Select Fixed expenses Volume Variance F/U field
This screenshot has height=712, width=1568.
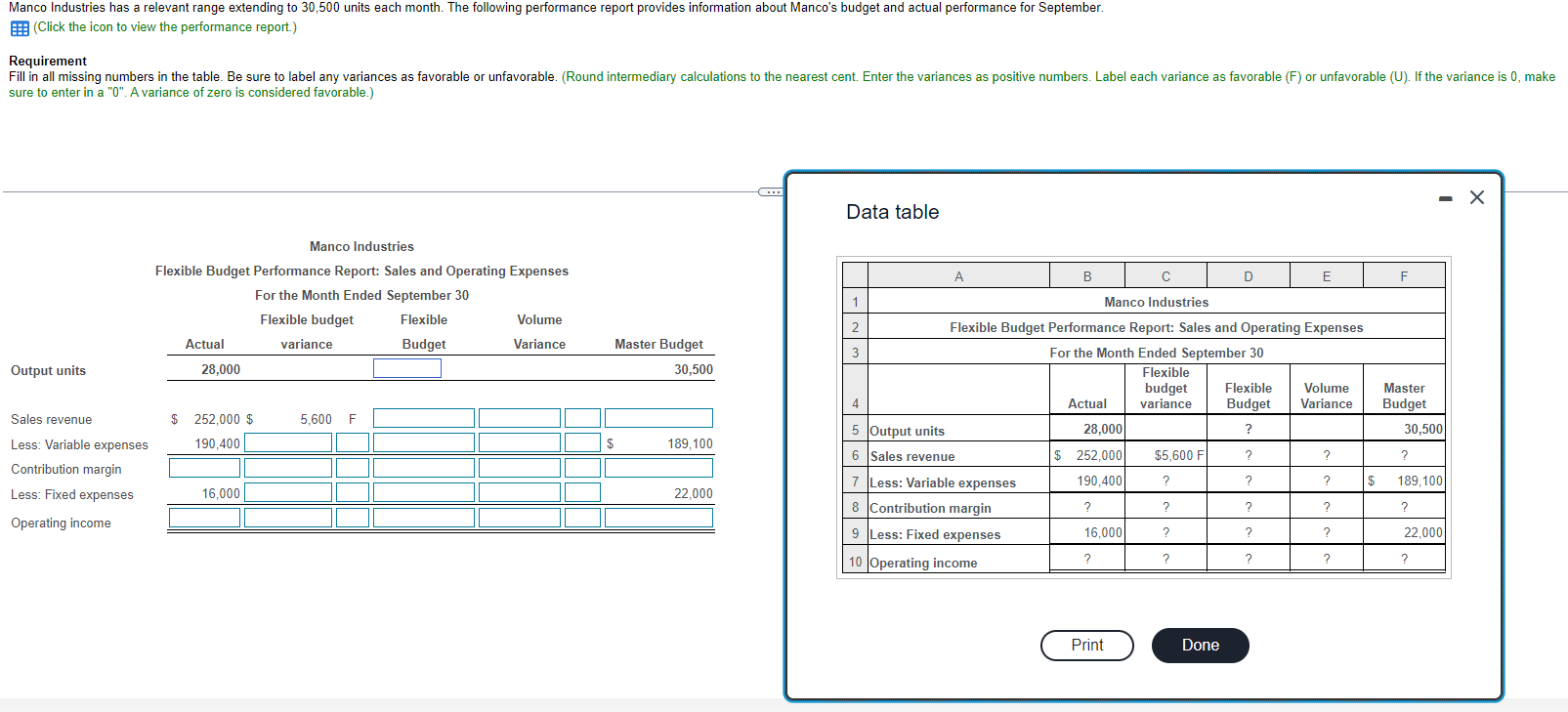(x=582, y=492)
